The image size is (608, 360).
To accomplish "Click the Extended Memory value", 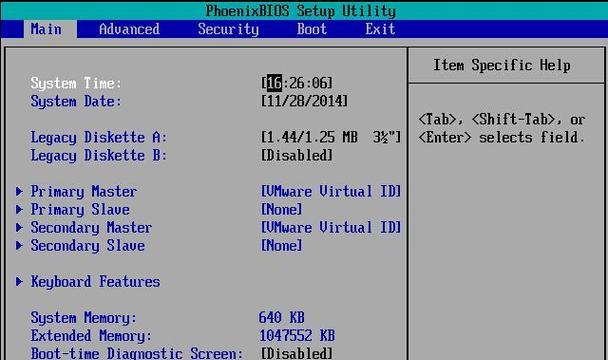I will coord(297,336).
